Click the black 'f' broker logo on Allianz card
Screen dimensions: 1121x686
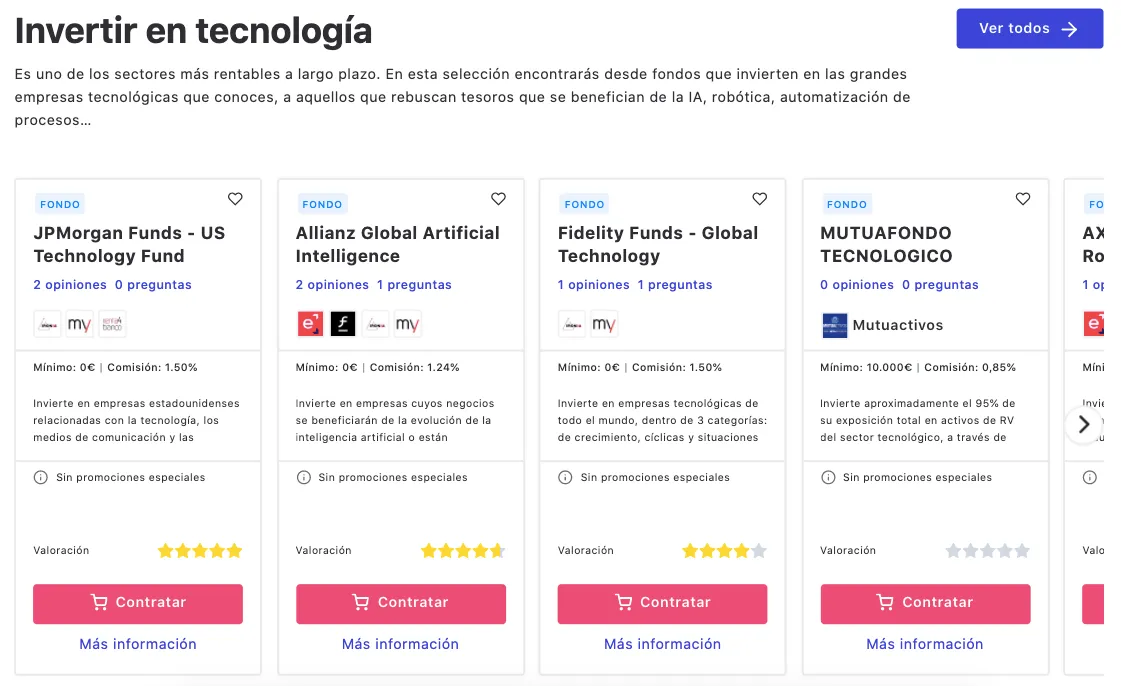coord(343,324)
